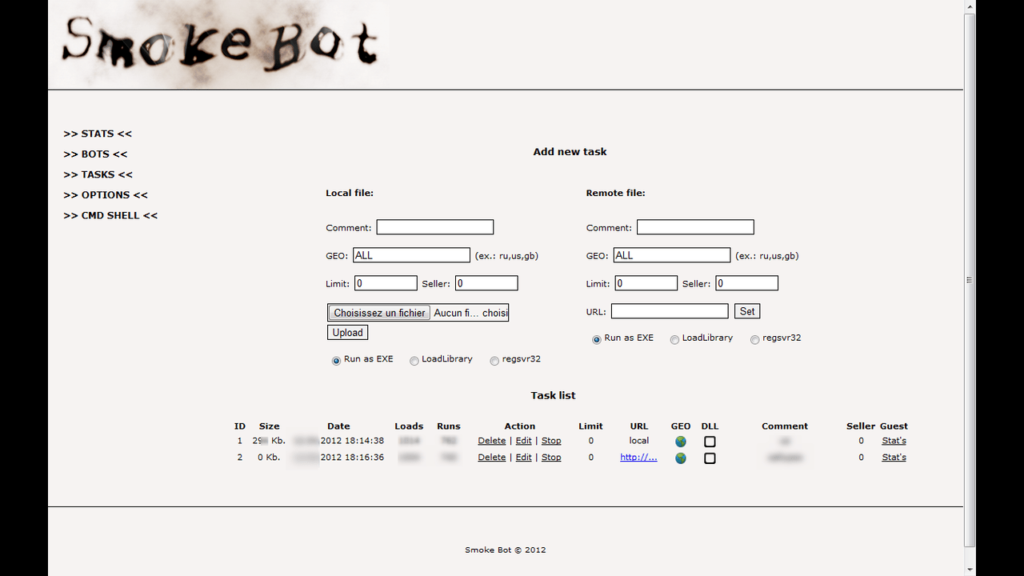This screenshot has width=1024, height=576.
Task: Click the 'Add new task' heading
Action: [x=569, y=152]
